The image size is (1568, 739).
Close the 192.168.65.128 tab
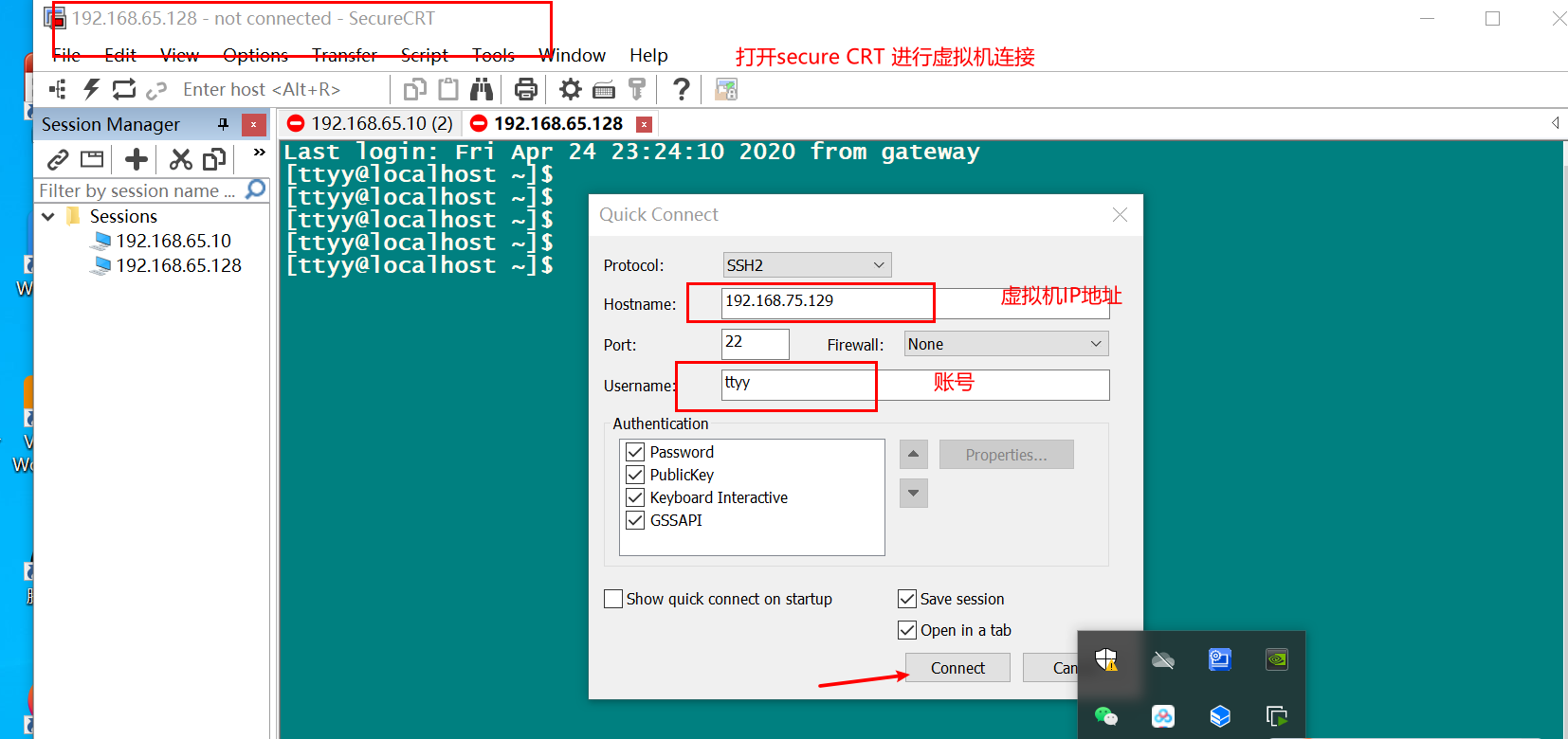645,124
